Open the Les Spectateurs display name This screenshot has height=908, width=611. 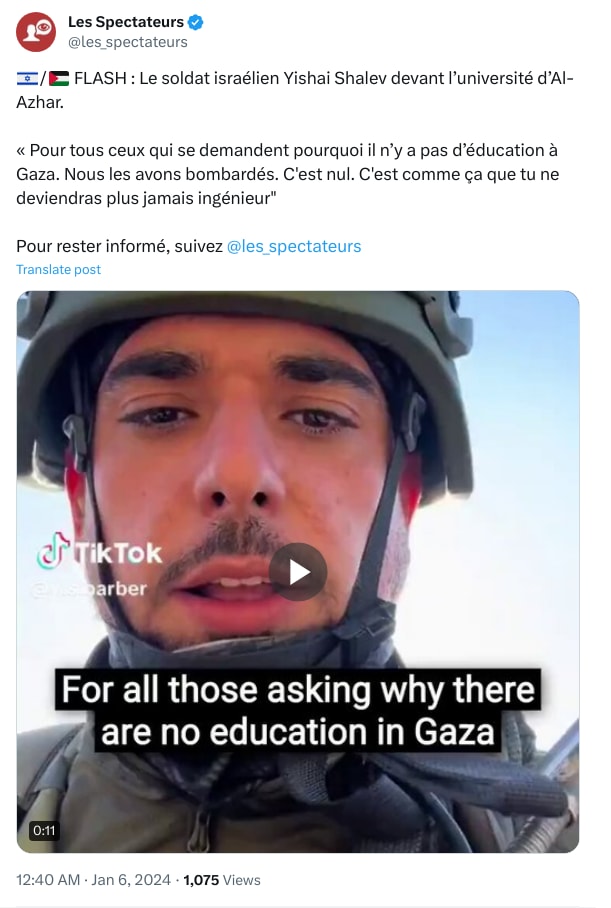pos(126,22)
